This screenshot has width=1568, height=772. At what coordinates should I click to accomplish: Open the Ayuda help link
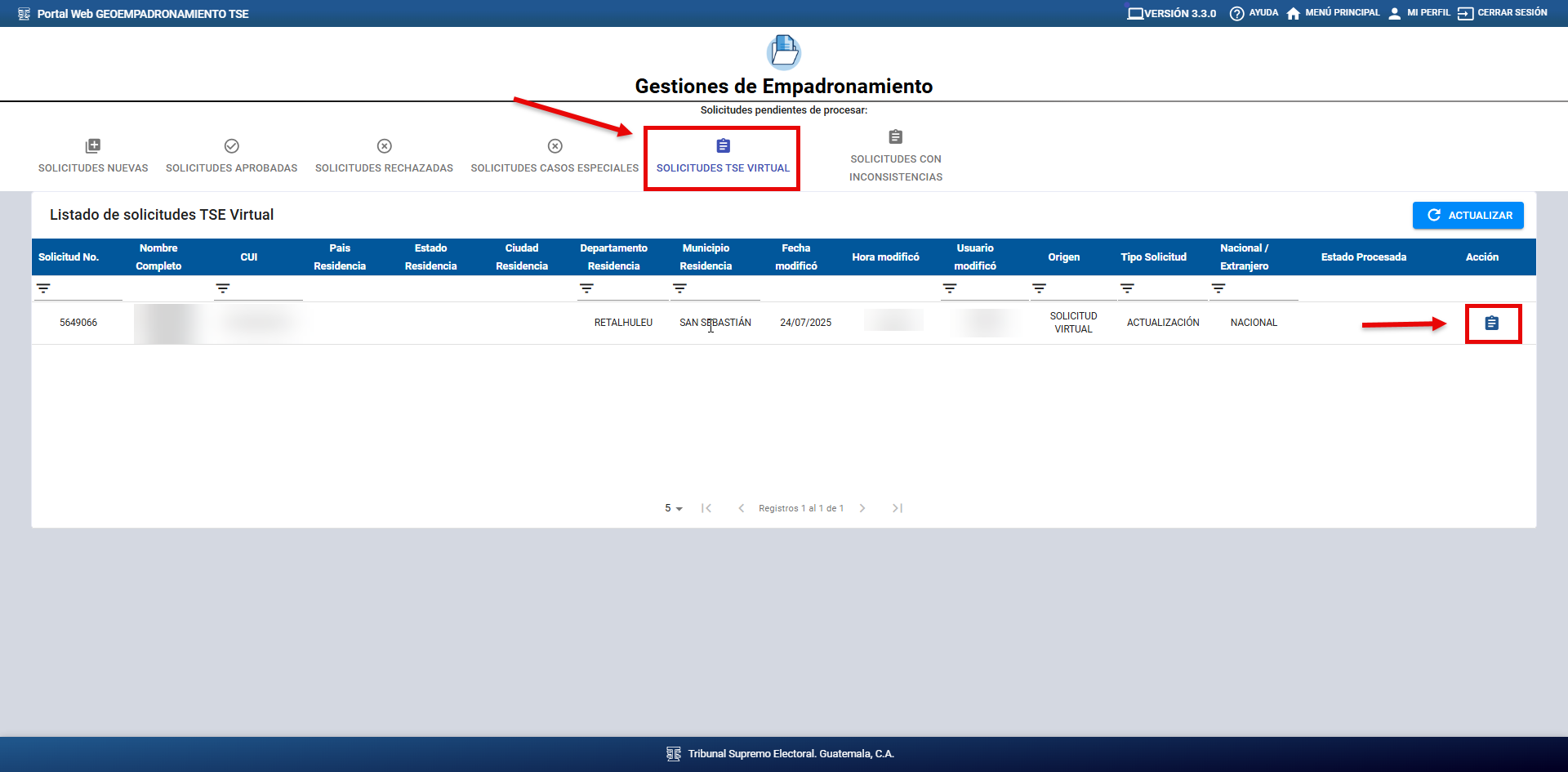click(x=1254, y=13)
